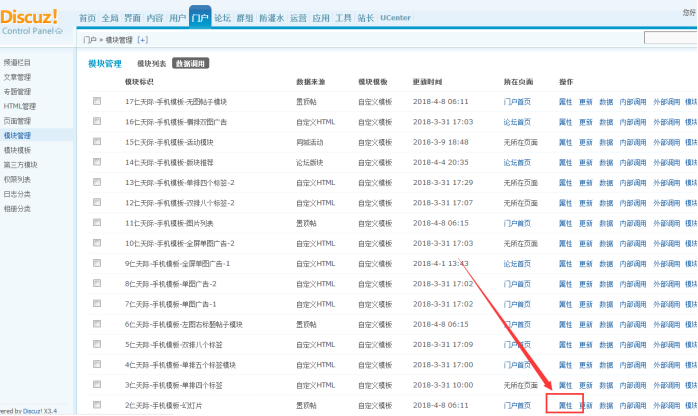The width and height of the screenshot is (698, 416).
Task: Tick the checkbox for module 17 row
Action: [x=97, y=101]
